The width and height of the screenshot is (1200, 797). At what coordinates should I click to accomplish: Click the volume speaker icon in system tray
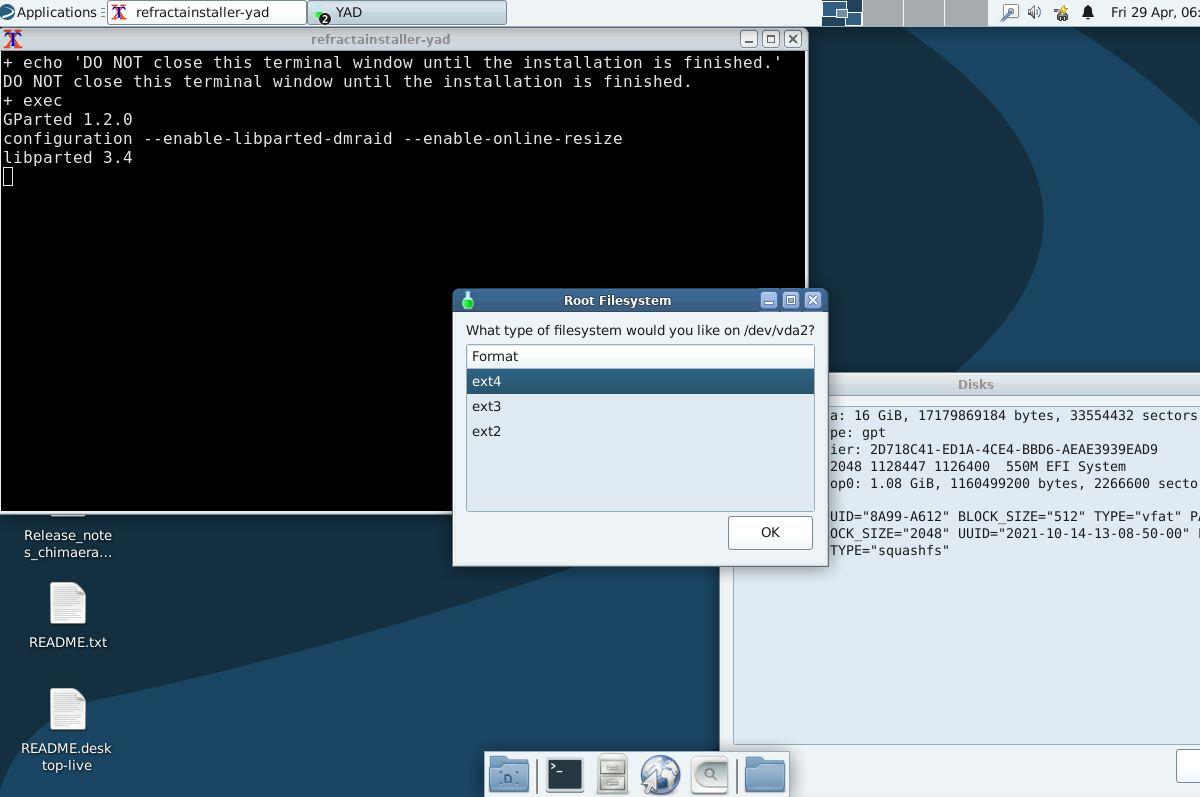[1031, 12]
